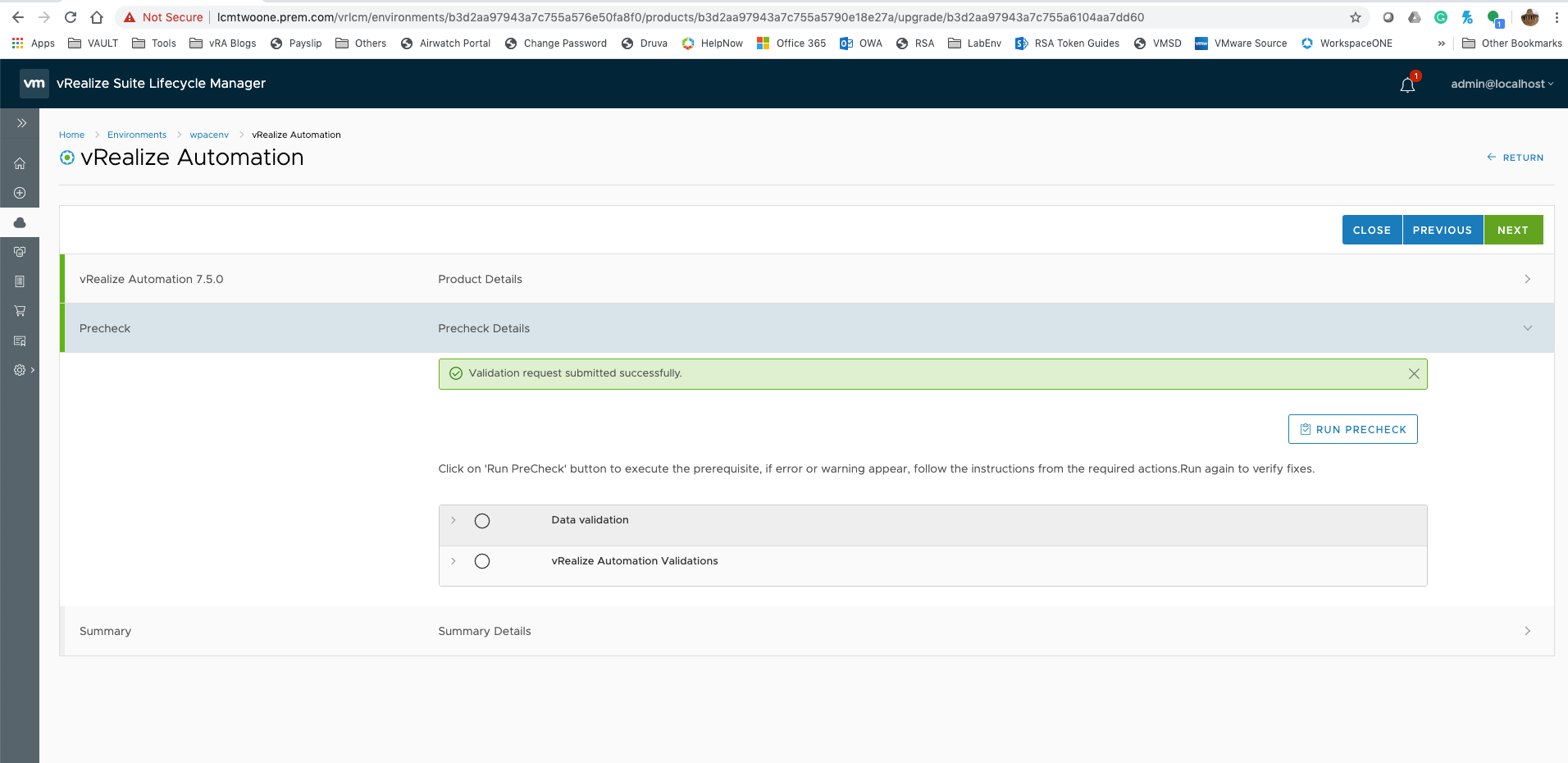1568x763 pixels.
Task: Open the Settings gear icon in sidebar
Action: [20, 370]
